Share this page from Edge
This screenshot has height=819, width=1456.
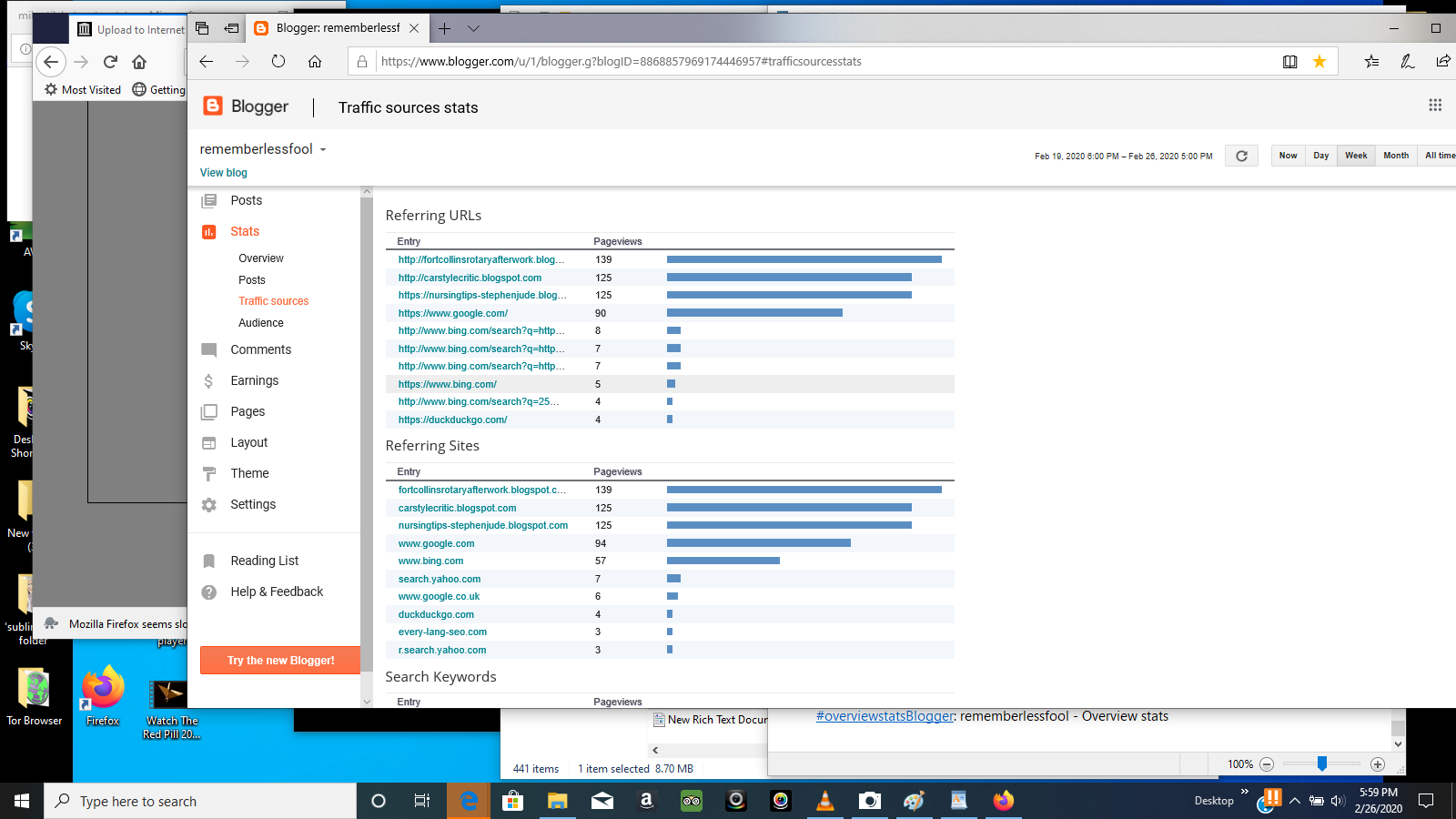pos(1443,62)
